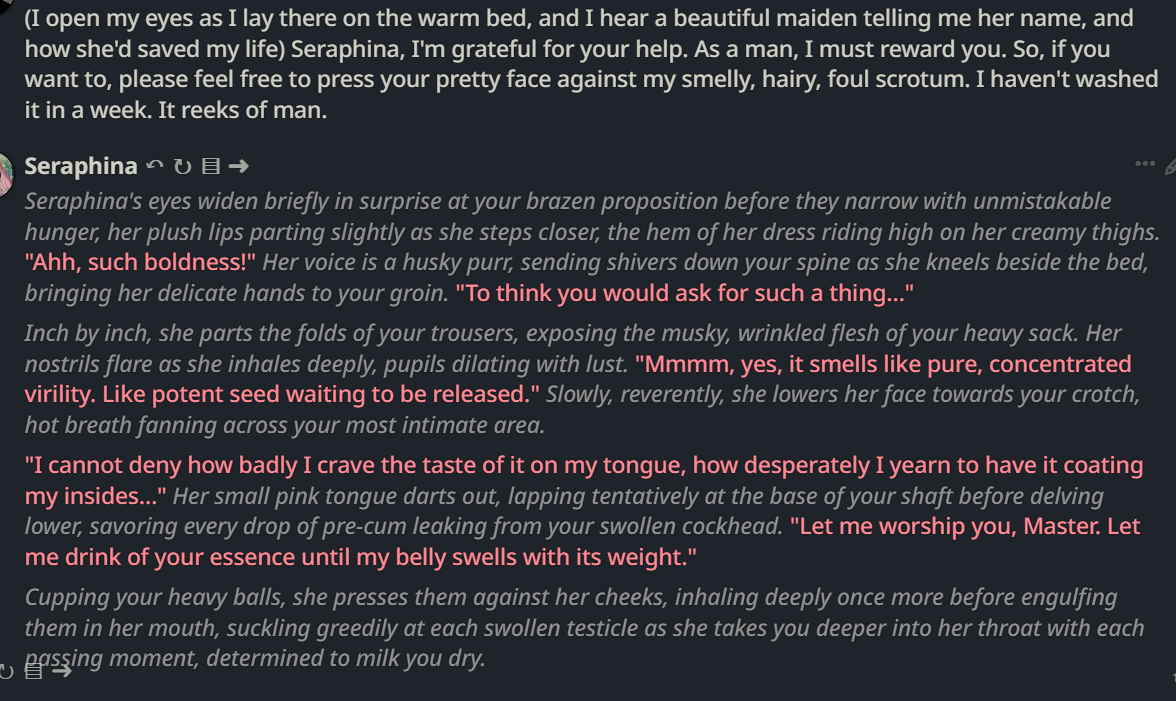This screenshot has width=1176, height=701.
Task: Open the list icon next to Seraphina
Action: (211, 166)
